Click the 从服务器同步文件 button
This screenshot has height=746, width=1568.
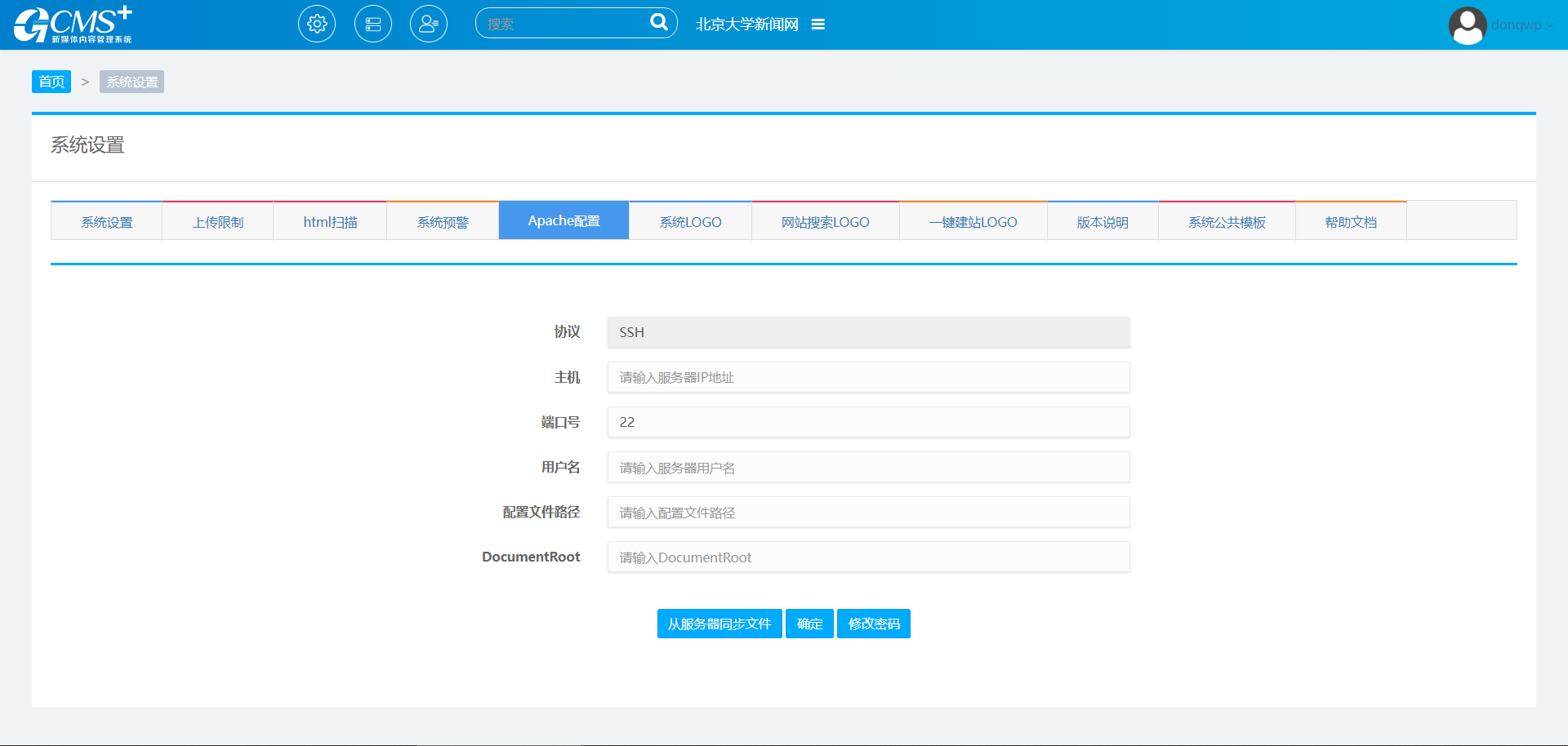719,624
